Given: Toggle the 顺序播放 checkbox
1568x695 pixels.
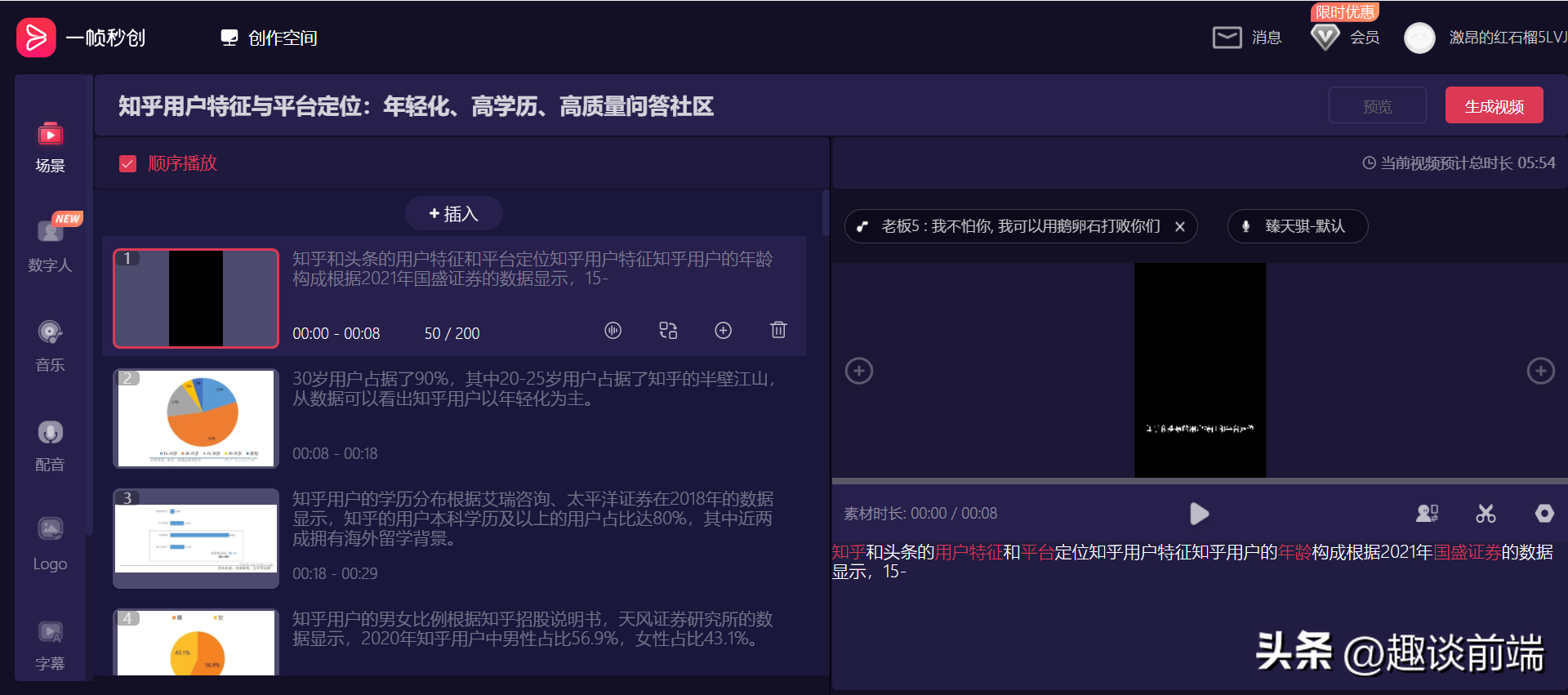Looking at the screenshot, I should (127, 163).
